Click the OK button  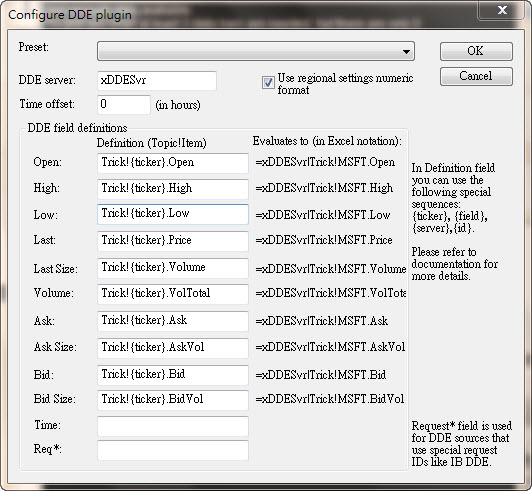pyautogui.click(x=476, y=51)
